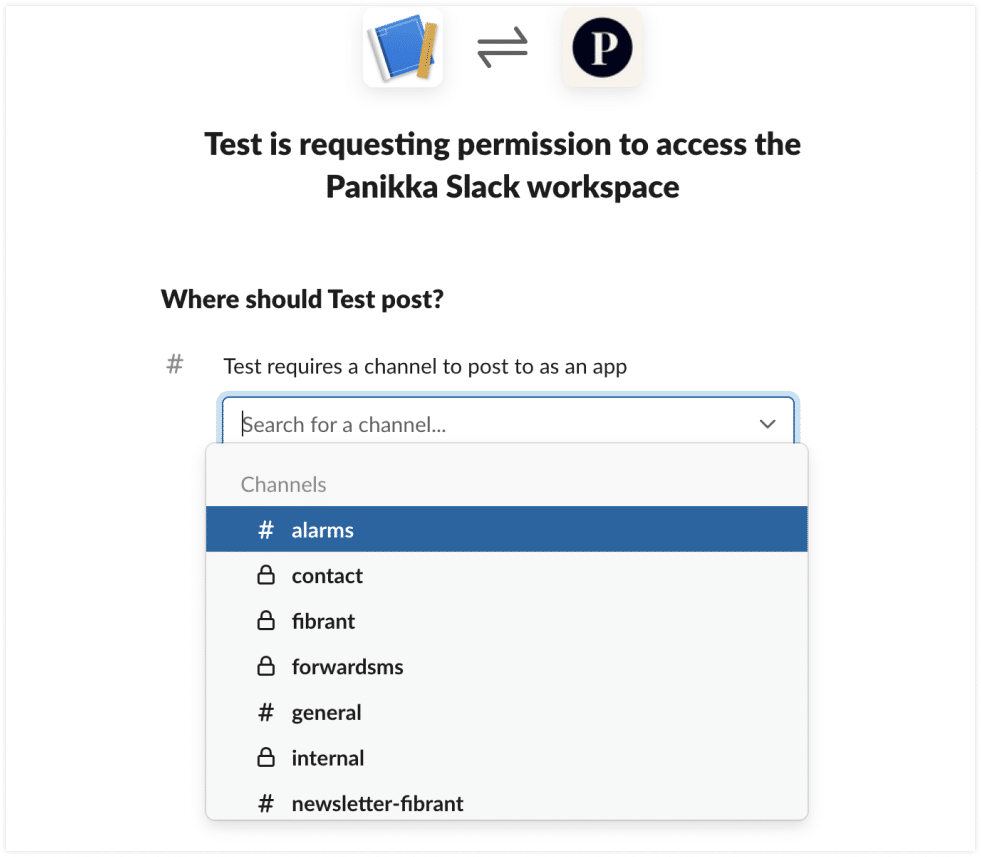The height and width of the screenshot is (857, 981).
Task: Click the lock icon beside internal
Action: point(266,758)
